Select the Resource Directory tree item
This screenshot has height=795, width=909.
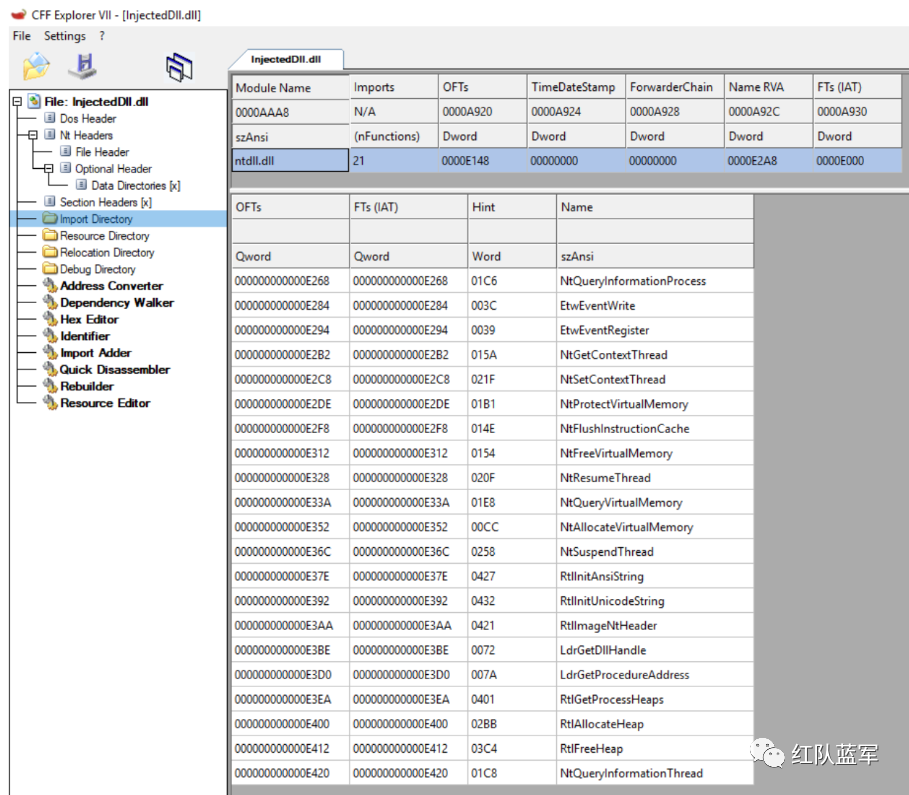click(x=104, y=236)
